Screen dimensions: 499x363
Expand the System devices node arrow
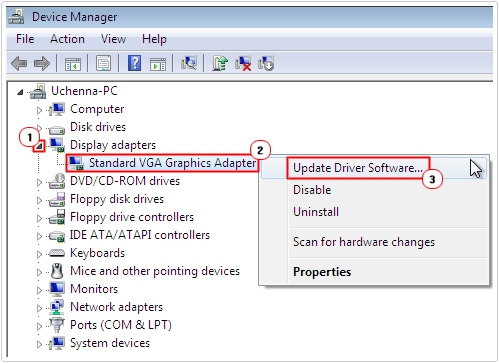39,344
